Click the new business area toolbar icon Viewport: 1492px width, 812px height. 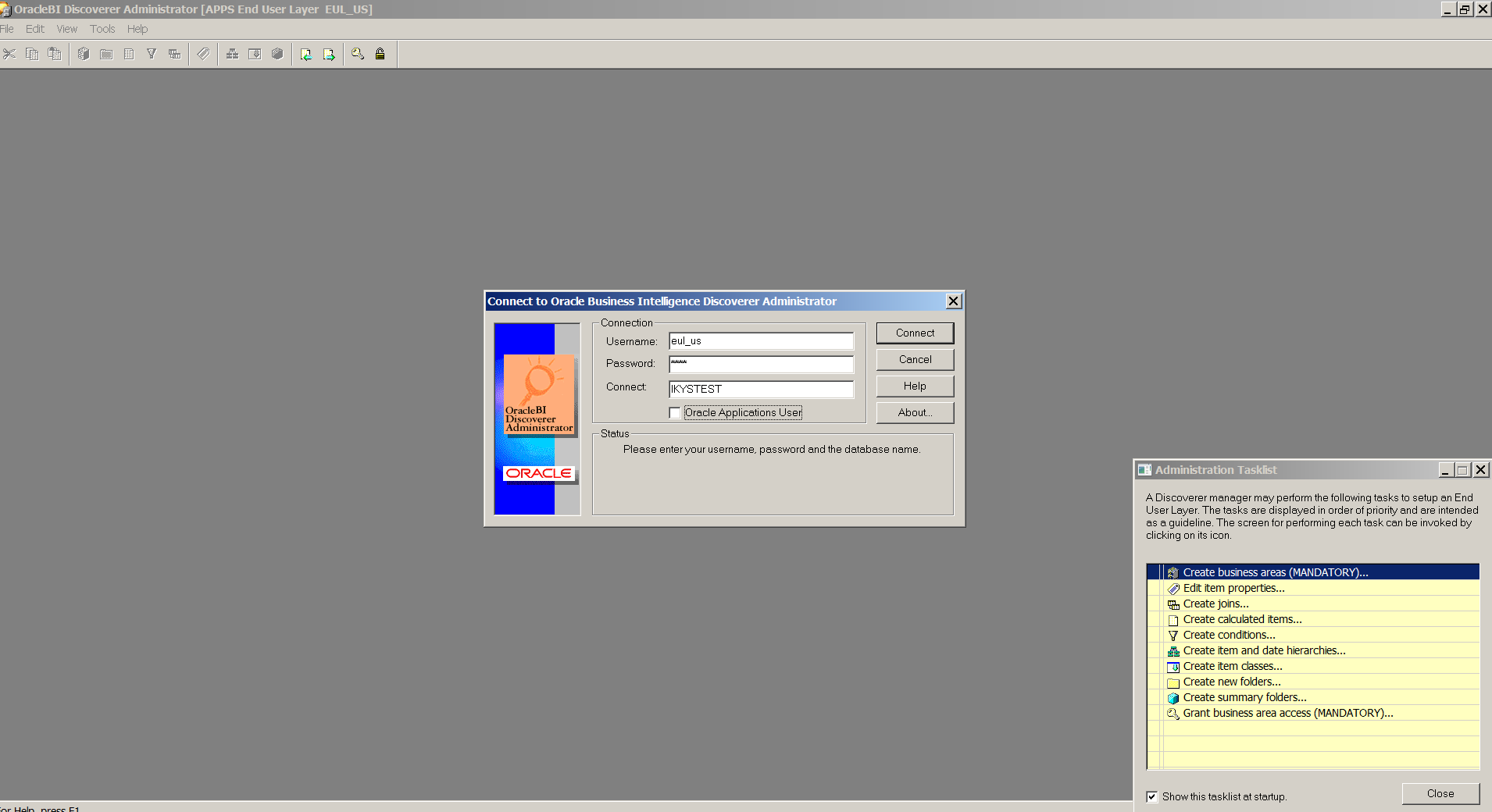click(84, 54)
